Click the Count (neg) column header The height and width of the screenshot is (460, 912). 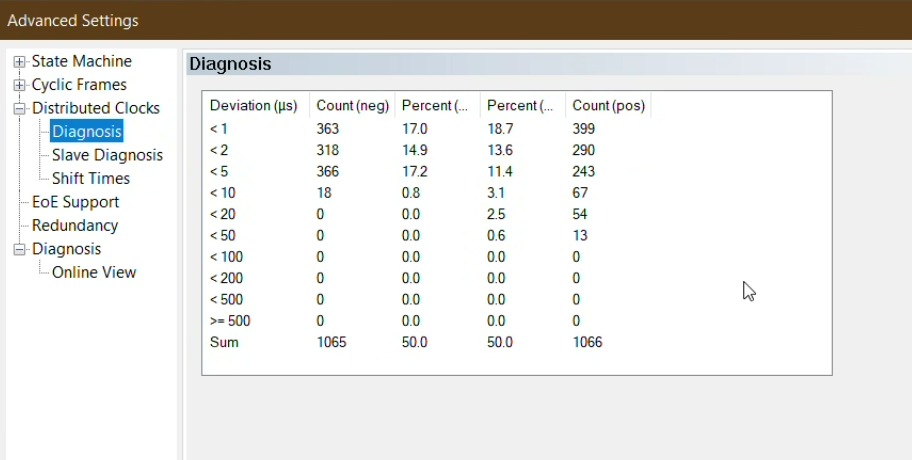tap(350, 106)
